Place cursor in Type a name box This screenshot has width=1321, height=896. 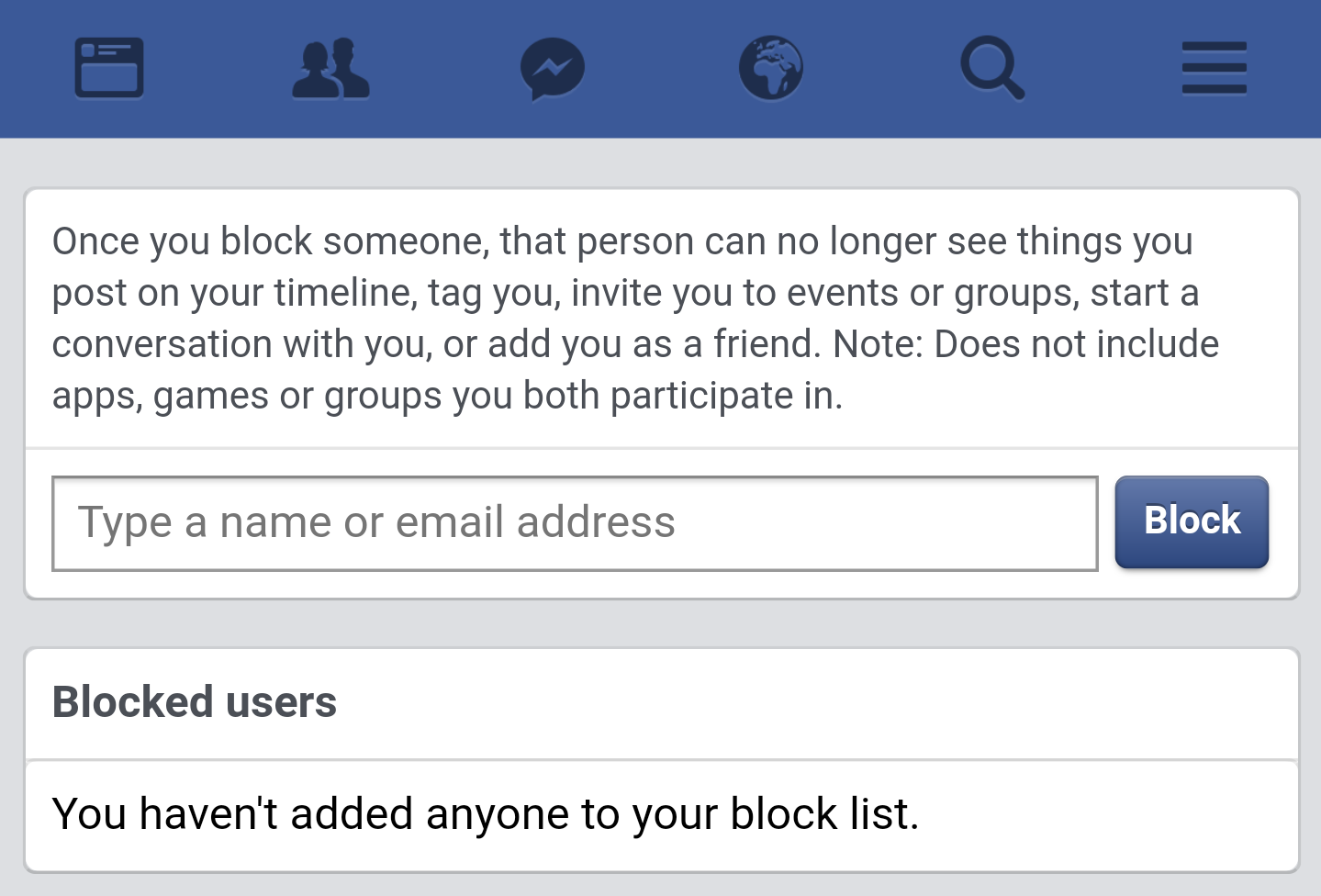pos(575,523)
